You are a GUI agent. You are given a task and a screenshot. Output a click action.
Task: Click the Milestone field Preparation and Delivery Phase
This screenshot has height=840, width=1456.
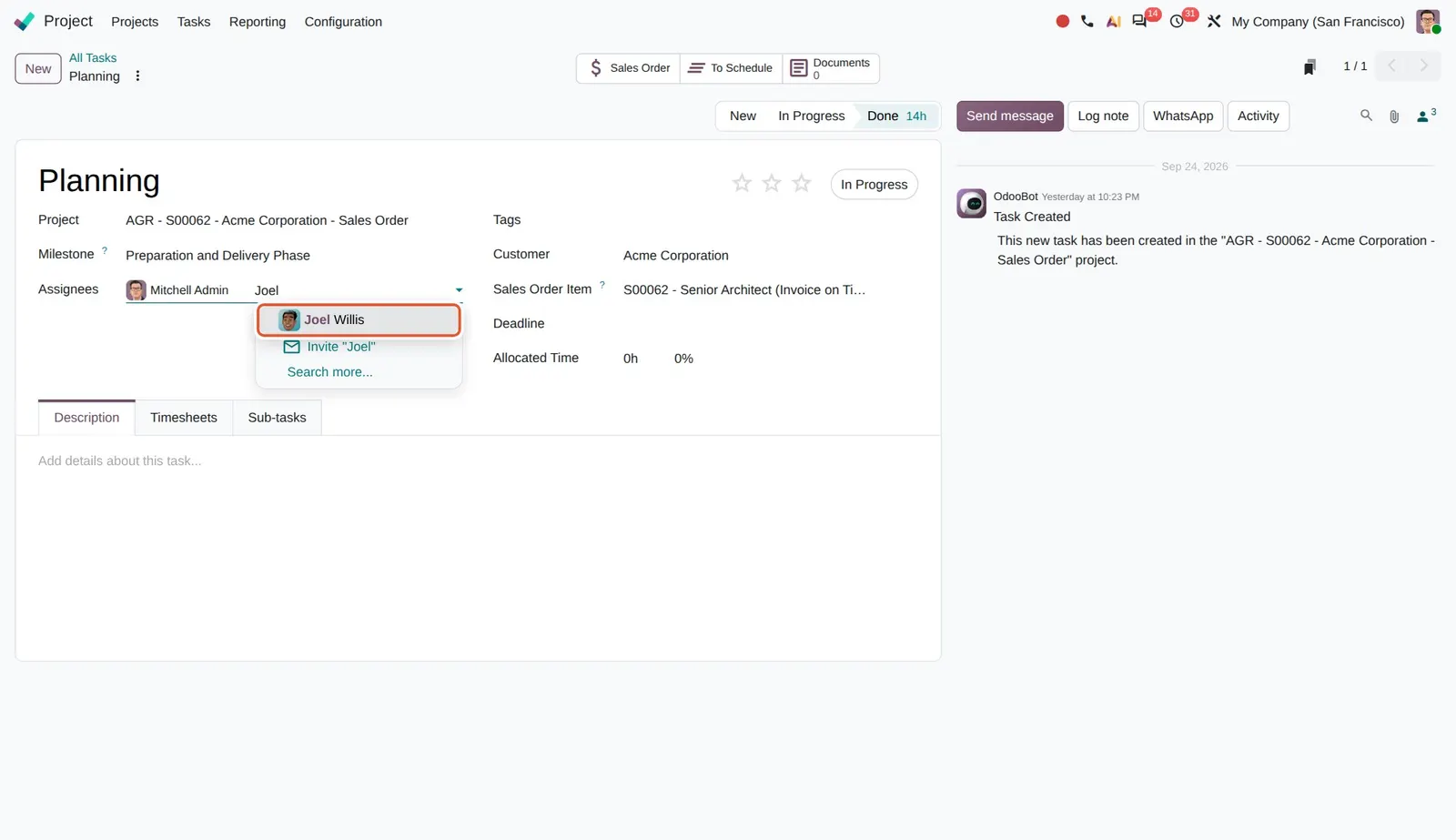(x=217, y=256)
